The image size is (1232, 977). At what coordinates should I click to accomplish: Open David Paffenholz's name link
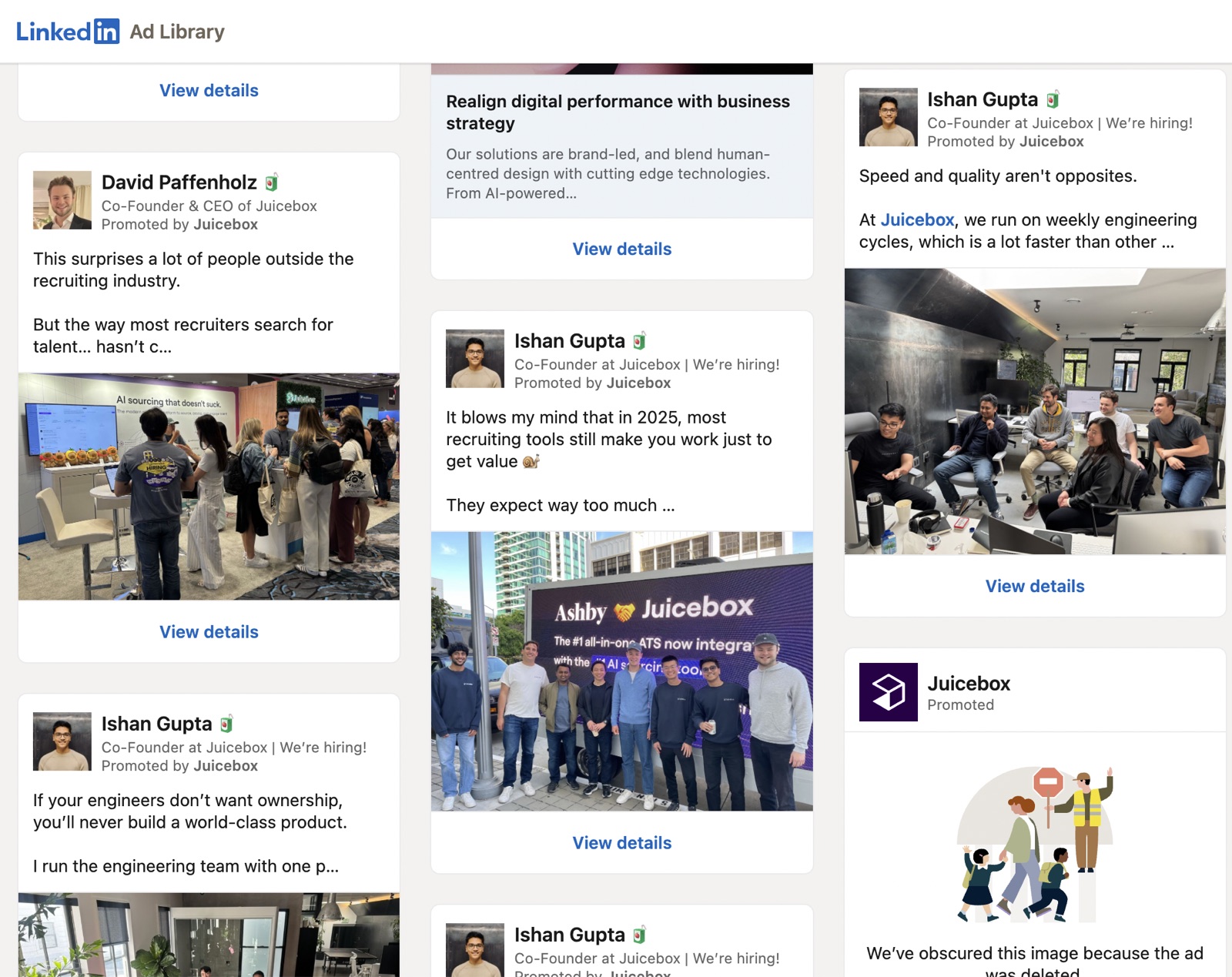click(x=179, y=182)
